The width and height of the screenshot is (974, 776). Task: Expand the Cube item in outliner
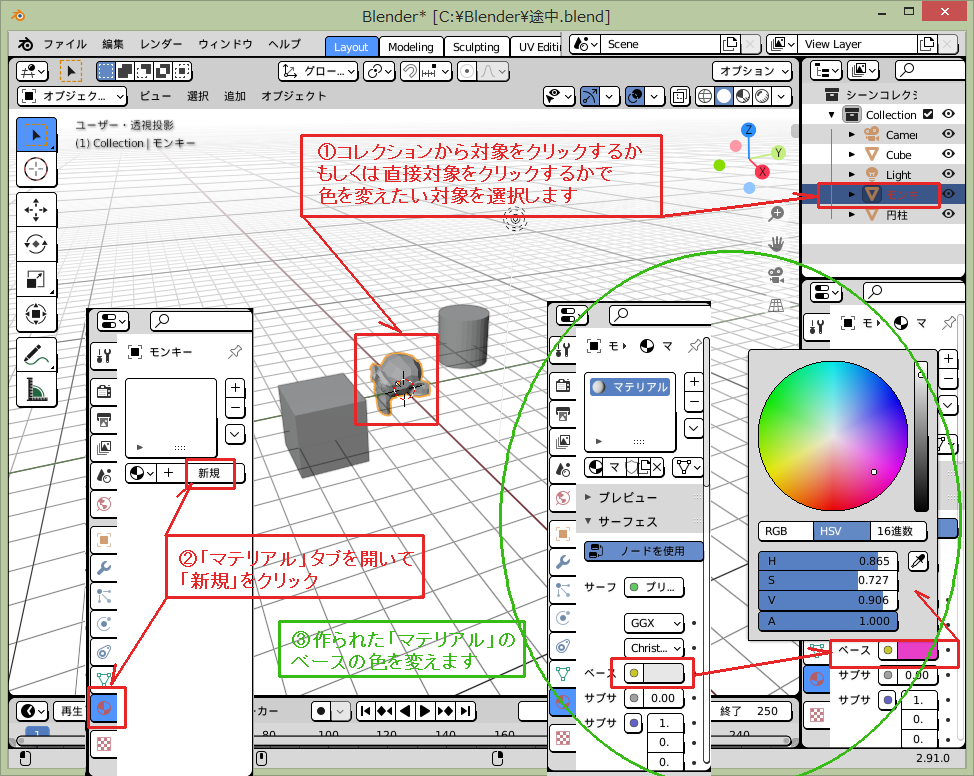click(852, 155)
